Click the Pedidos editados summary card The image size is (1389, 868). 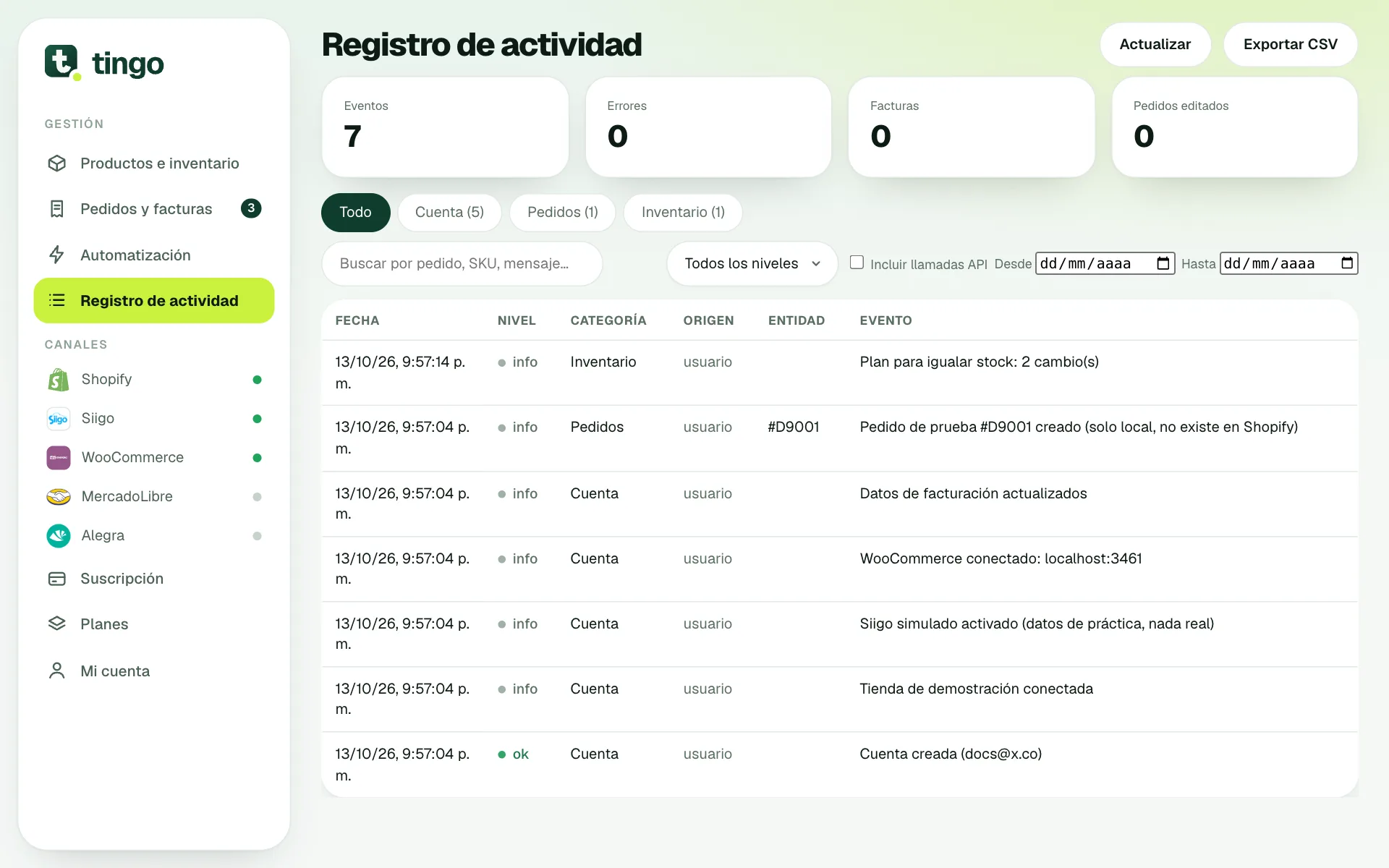click(x=1235, y=127)
